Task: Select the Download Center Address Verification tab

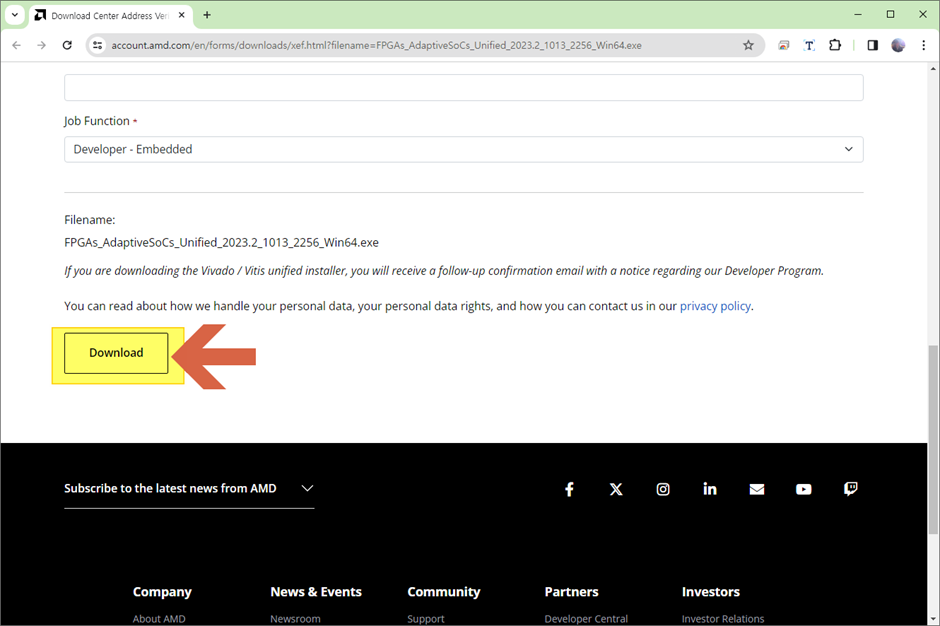Action: pos(111,16)
